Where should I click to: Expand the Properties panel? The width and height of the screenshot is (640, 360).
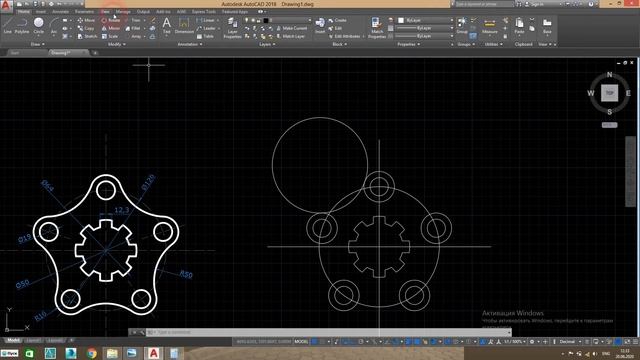(x=409, y=44)
